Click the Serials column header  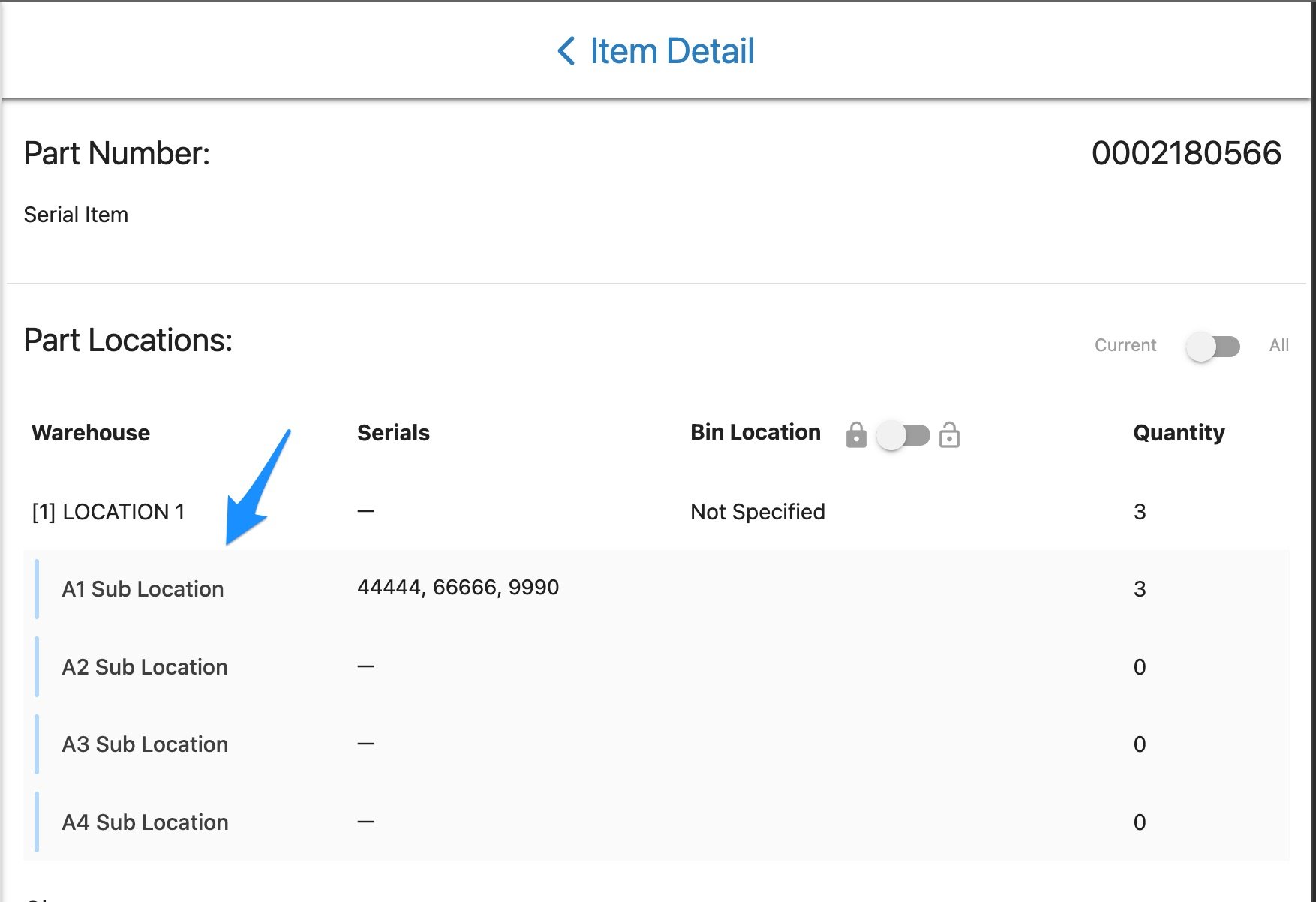click(393, 433)
